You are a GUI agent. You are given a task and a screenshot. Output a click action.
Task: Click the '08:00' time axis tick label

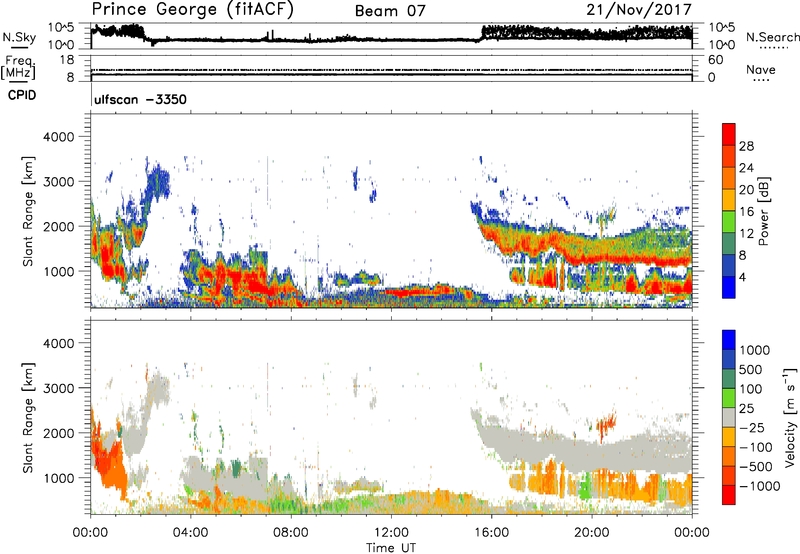point(291,533)
